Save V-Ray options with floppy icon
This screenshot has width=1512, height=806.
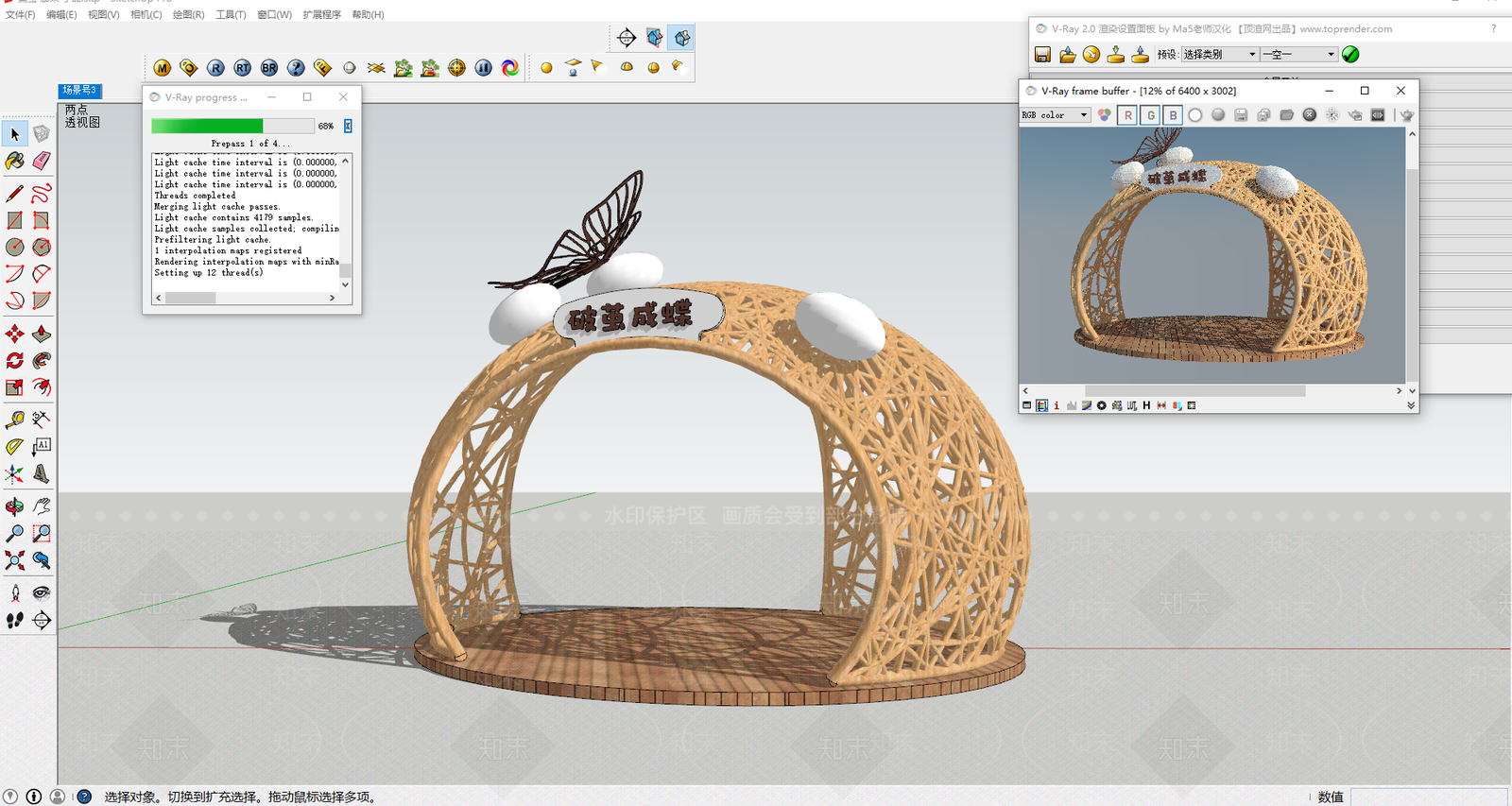click(x=1042, y=55)
